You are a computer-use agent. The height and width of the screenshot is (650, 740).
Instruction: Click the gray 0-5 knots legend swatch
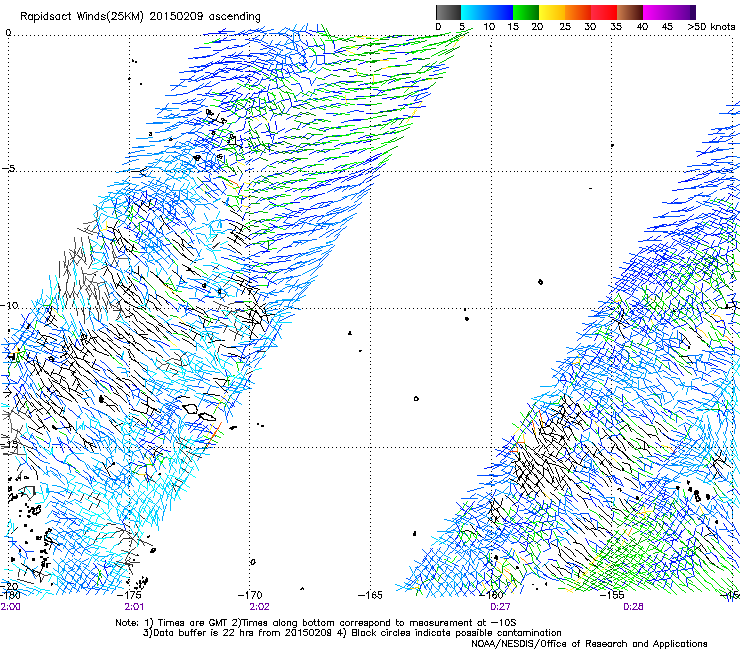click(x=448, y=12)
